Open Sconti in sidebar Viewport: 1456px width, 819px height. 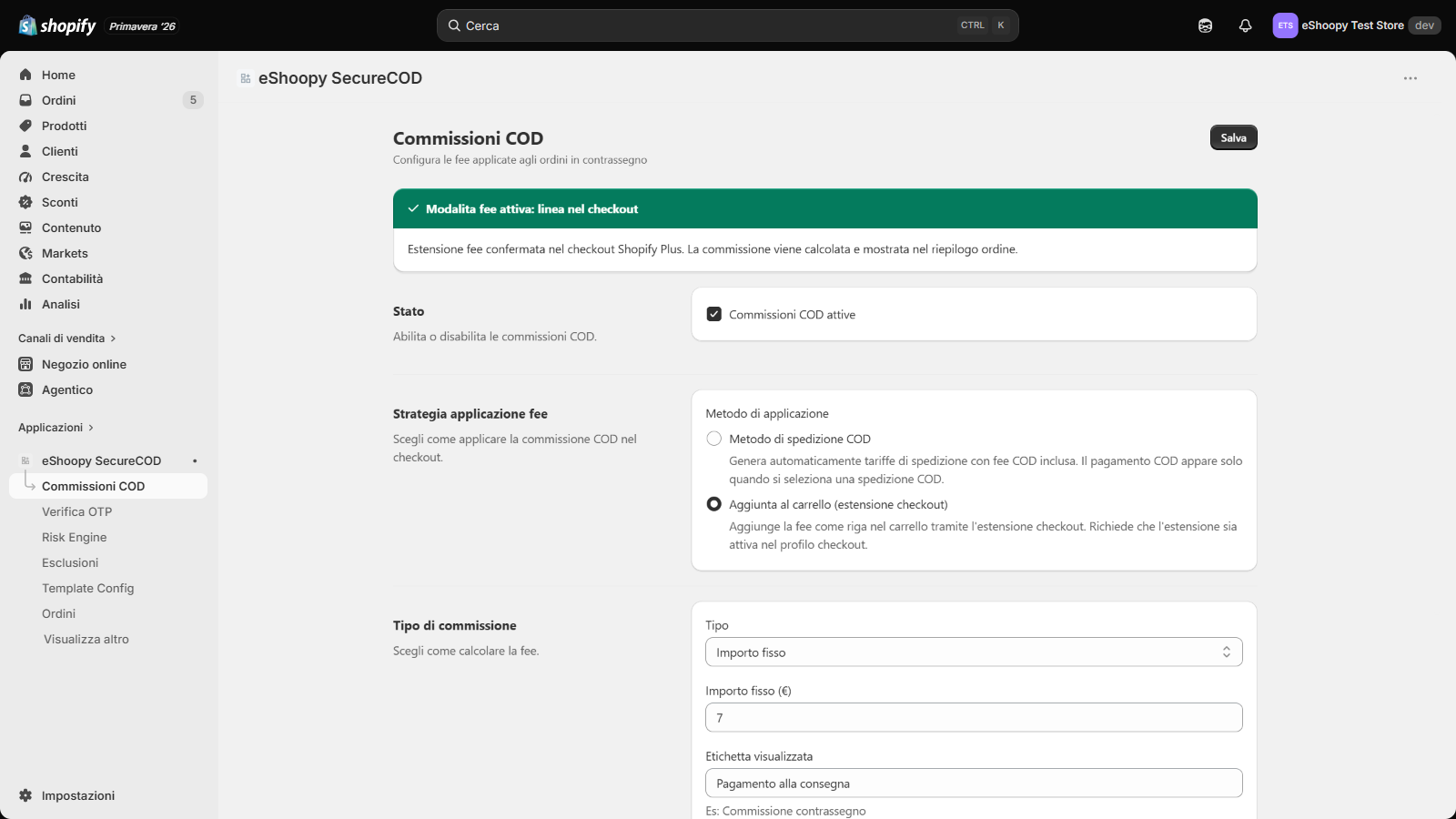pos(60,202)
